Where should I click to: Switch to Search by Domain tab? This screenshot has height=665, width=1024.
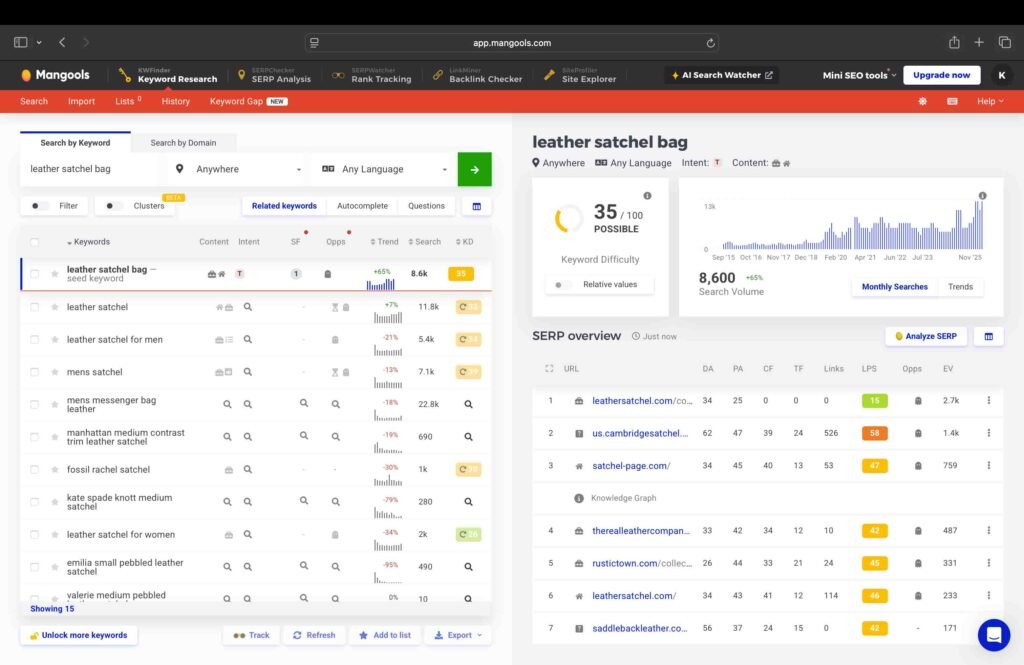183,143
